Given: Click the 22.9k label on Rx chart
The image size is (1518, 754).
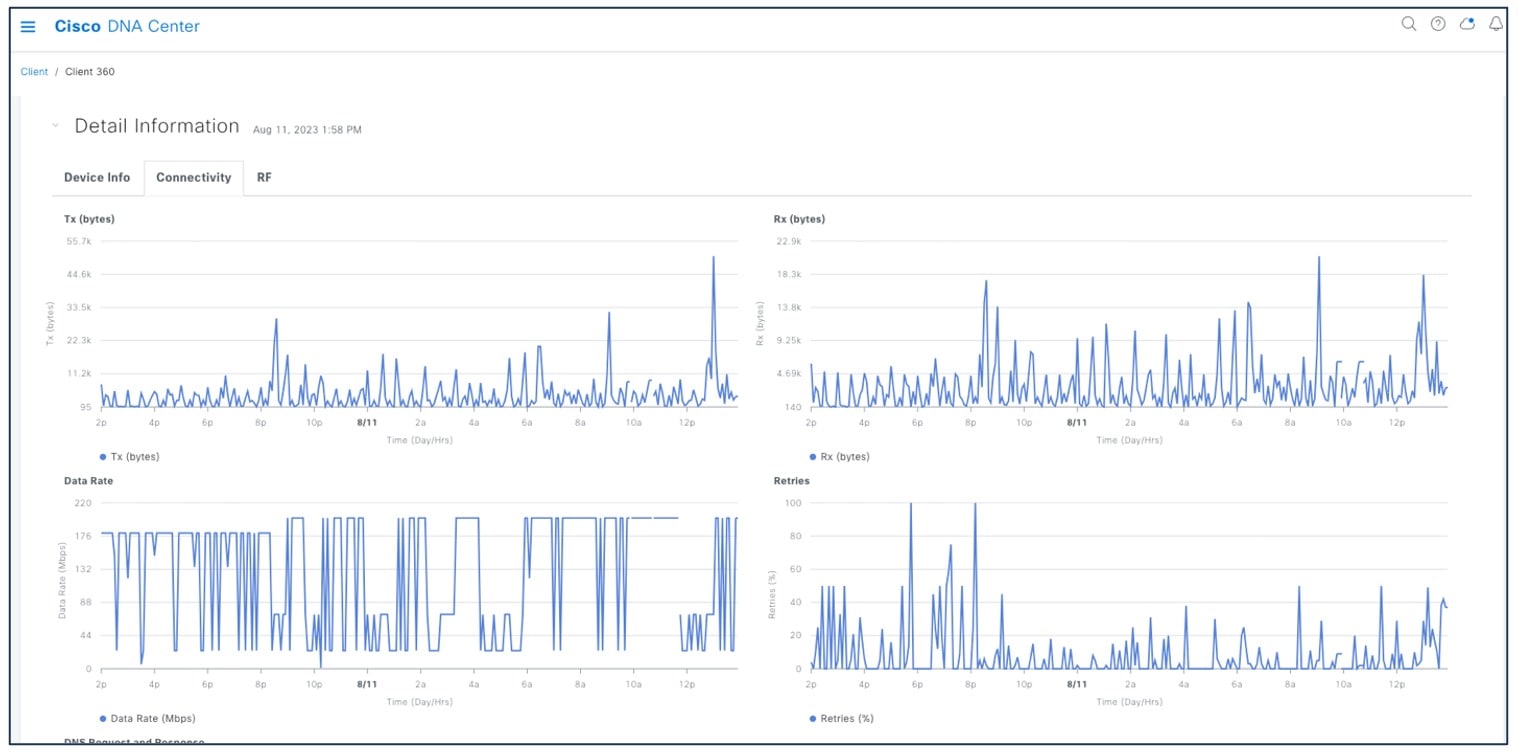Looking at the screenshot, I should [789, 241].
